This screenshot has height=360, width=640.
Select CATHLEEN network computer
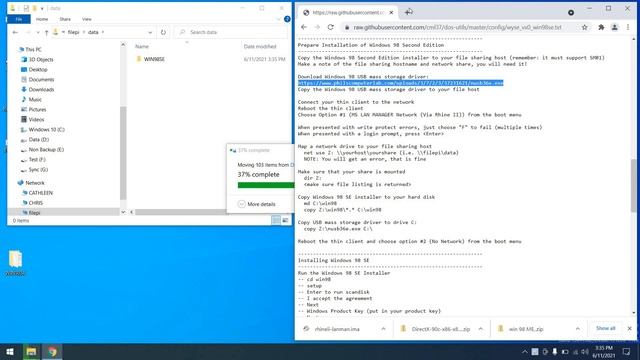click(x=40, y=193)
